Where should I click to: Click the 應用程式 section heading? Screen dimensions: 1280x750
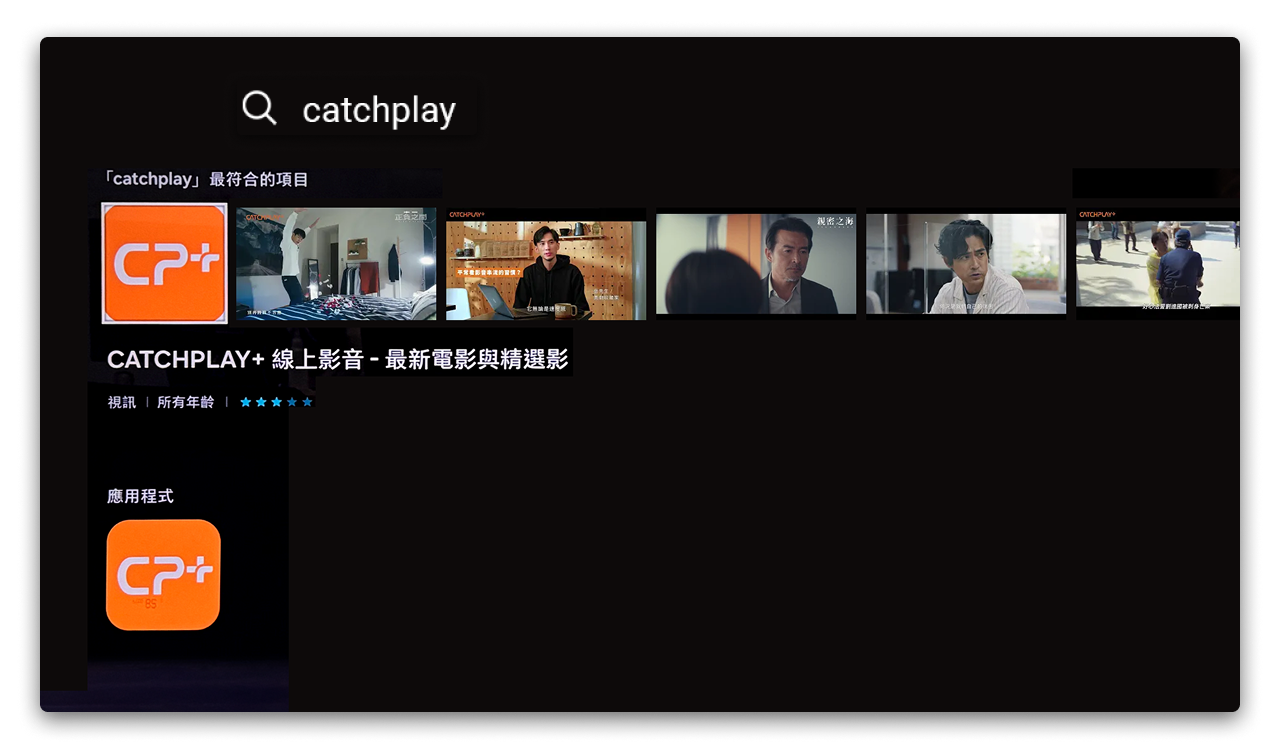140,496
